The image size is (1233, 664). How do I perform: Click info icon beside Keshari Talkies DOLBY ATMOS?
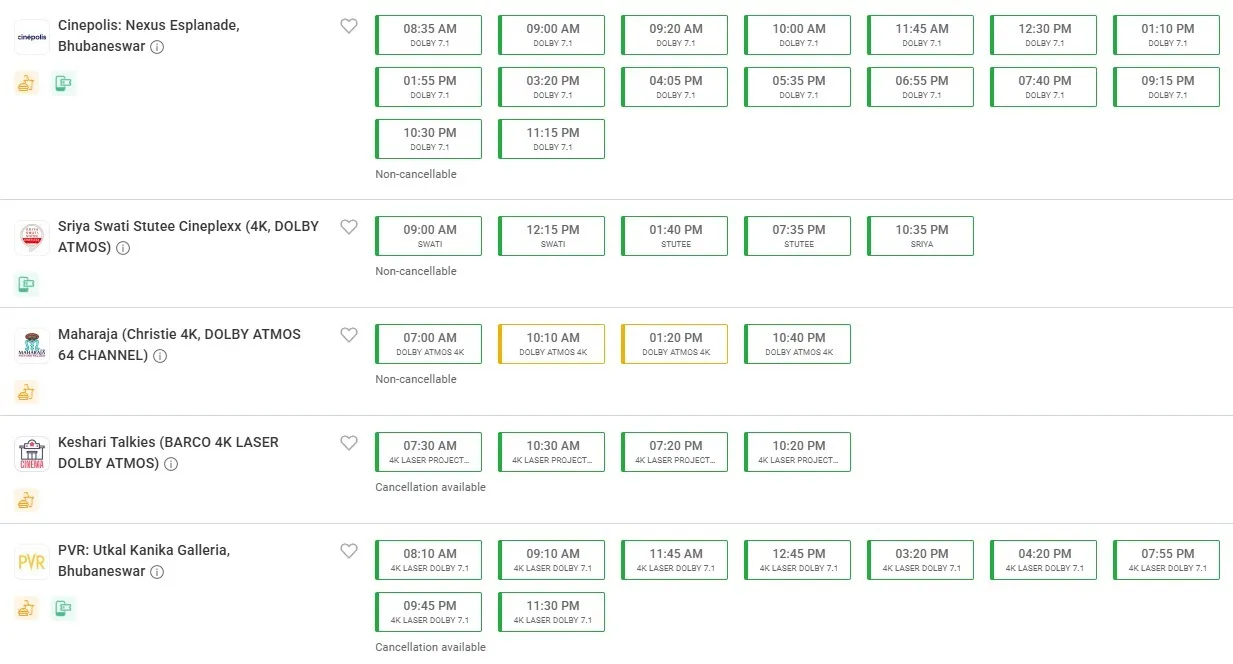point(171,464)
